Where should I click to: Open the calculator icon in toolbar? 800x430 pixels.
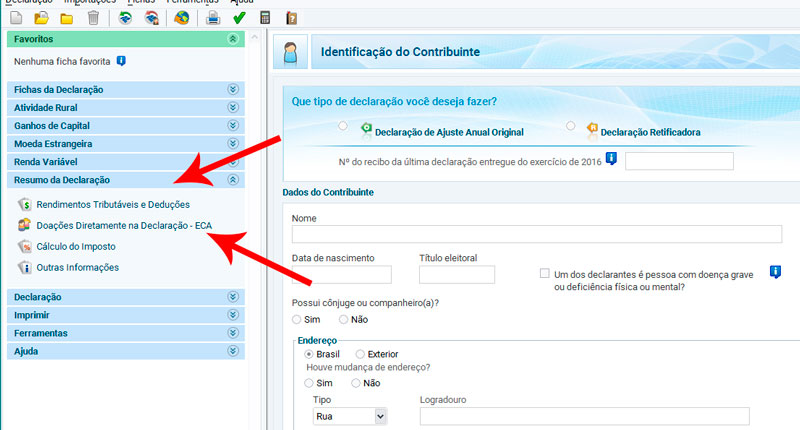266,18
